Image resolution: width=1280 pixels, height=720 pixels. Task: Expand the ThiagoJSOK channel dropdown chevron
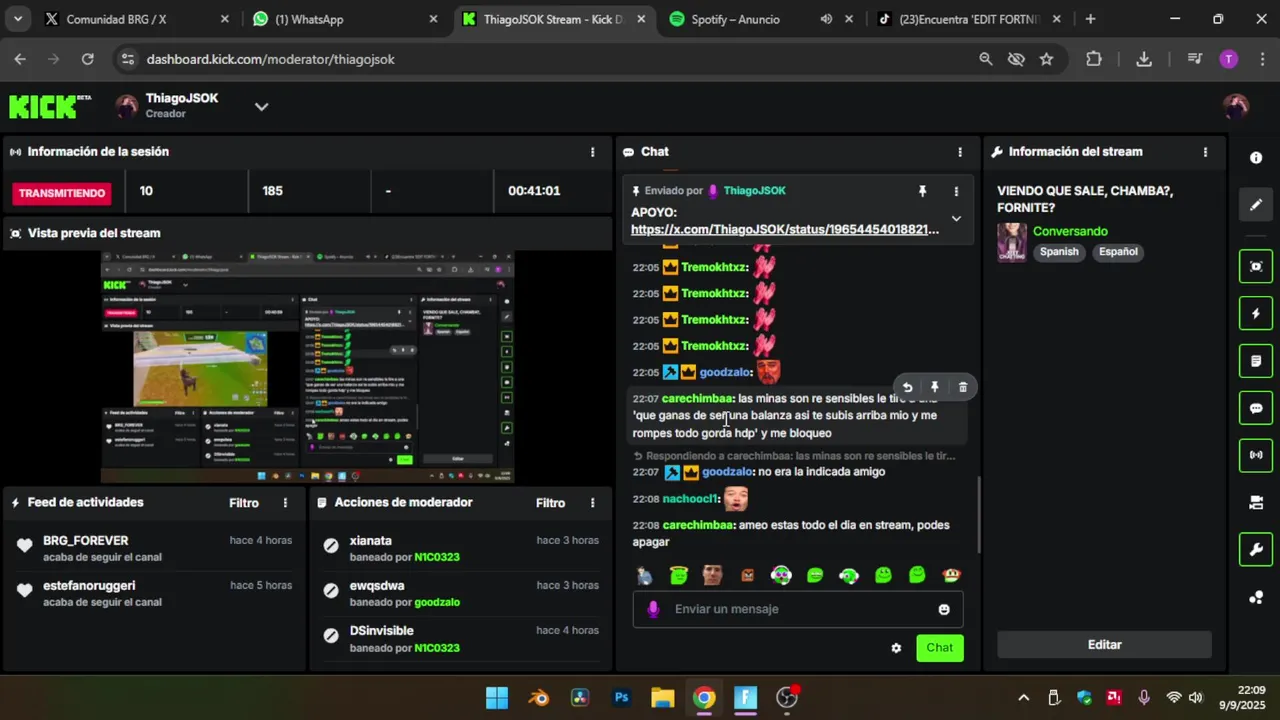coord(261,106)
